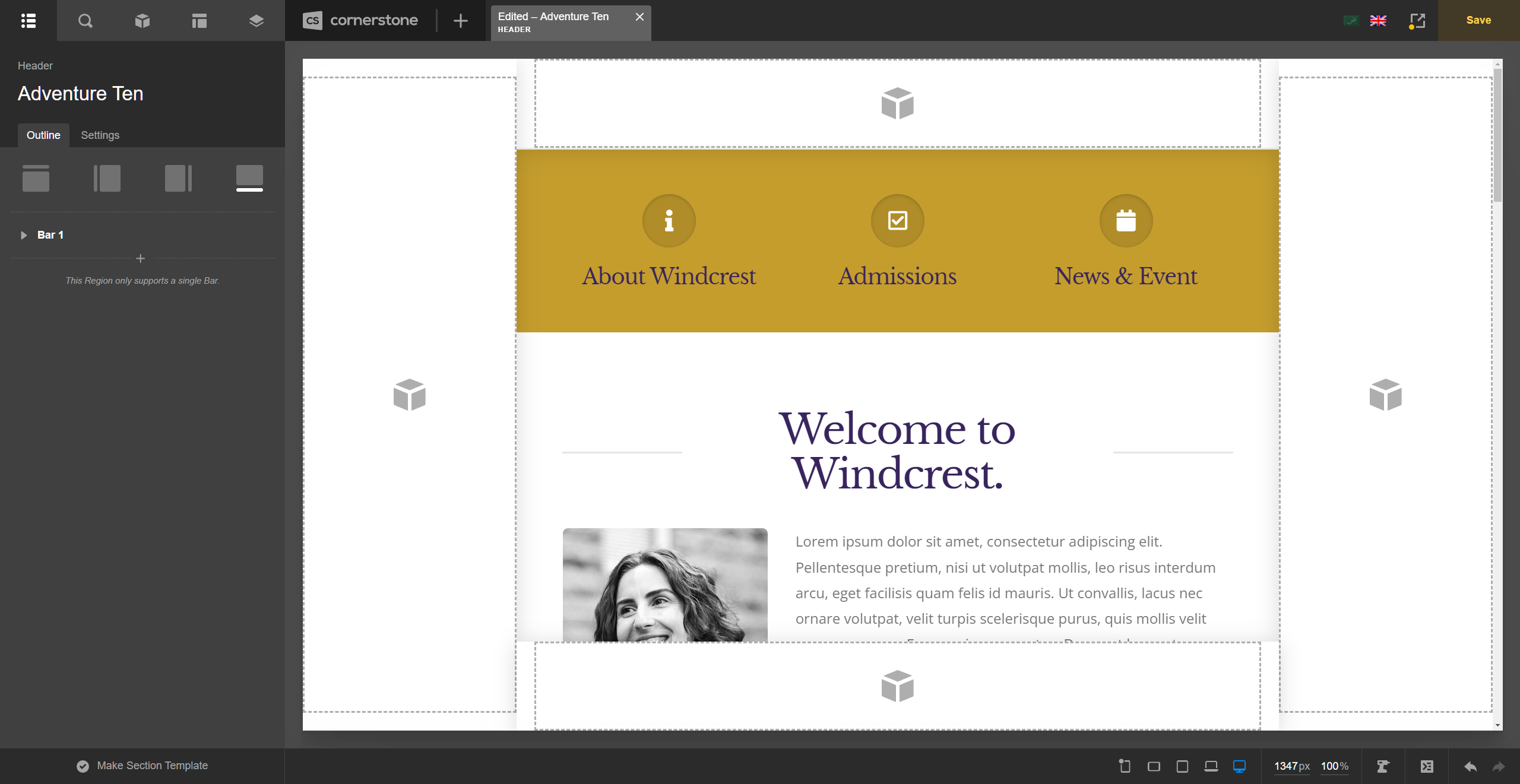
Task: Expand the Bar 1 tree item
Action: tap(24, 235)
